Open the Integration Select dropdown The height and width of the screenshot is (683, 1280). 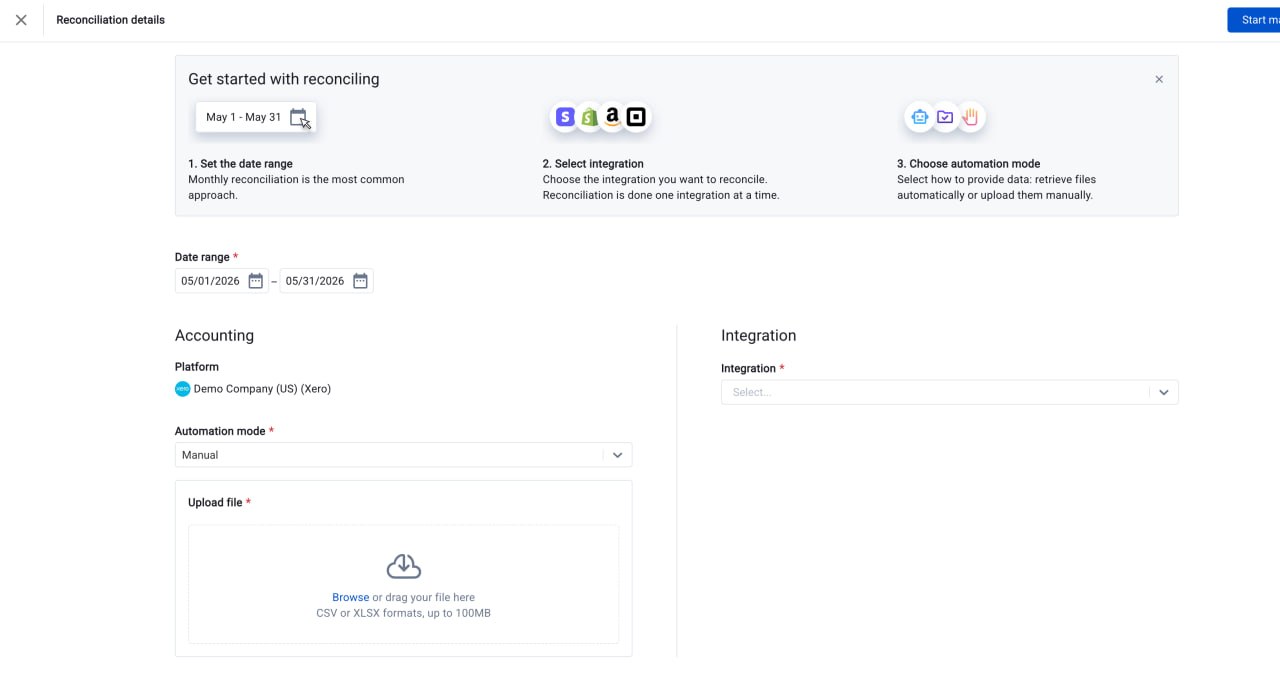pos(949,392)
